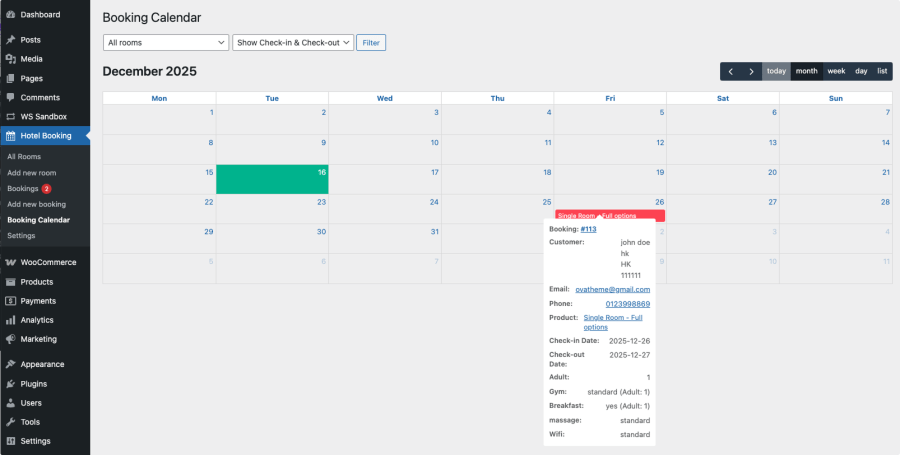This screenshot has height=455, width=900.
Task: Click the Plugins plug icon
Action: coord(10,384)
